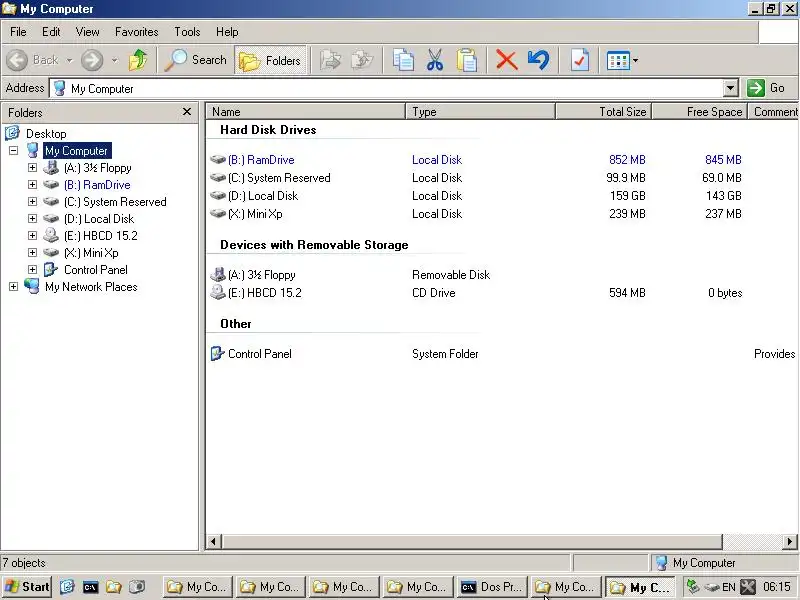Collapse the My Computer tree node
800x600 pixels.
point(14,151)
